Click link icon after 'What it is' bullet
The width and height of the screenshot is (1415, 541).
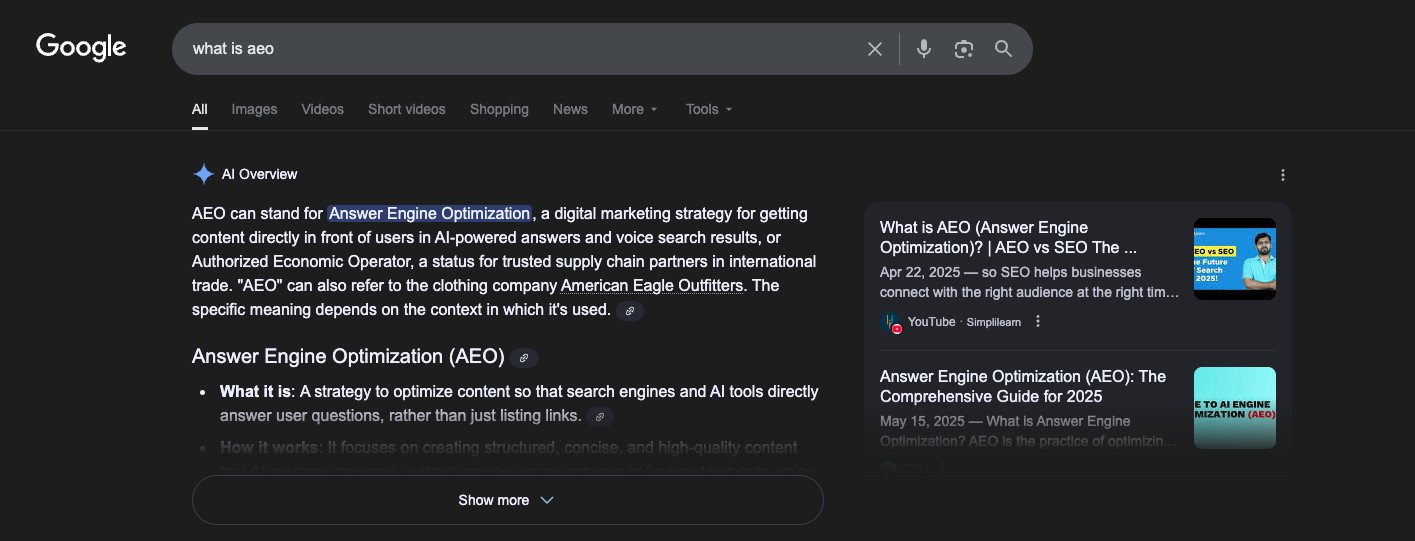tap(600, 417)
